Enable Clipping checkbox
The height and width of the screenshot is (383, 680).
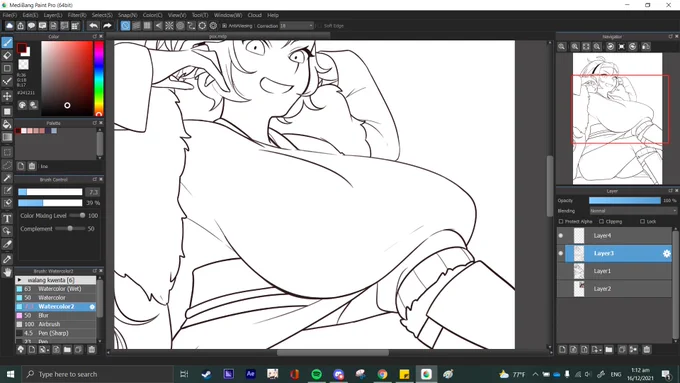coord(602,221)
